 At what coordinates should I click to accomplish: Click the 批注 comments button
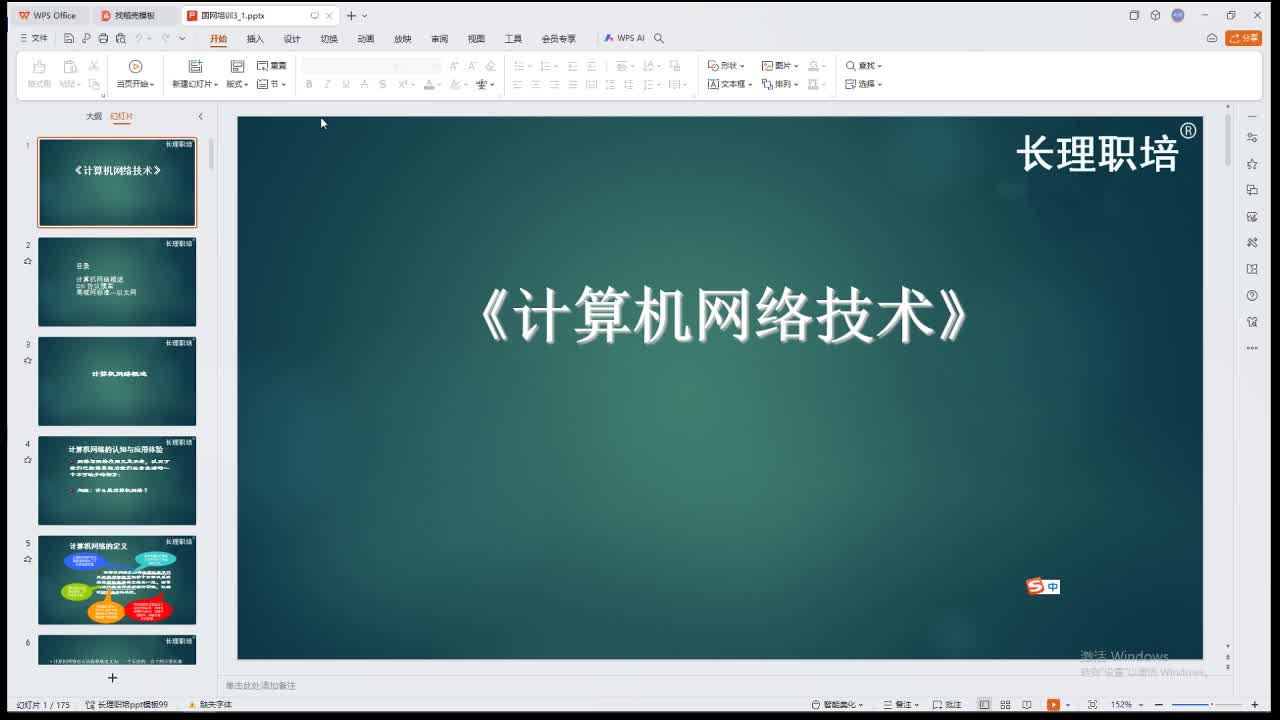coord(946,704)
